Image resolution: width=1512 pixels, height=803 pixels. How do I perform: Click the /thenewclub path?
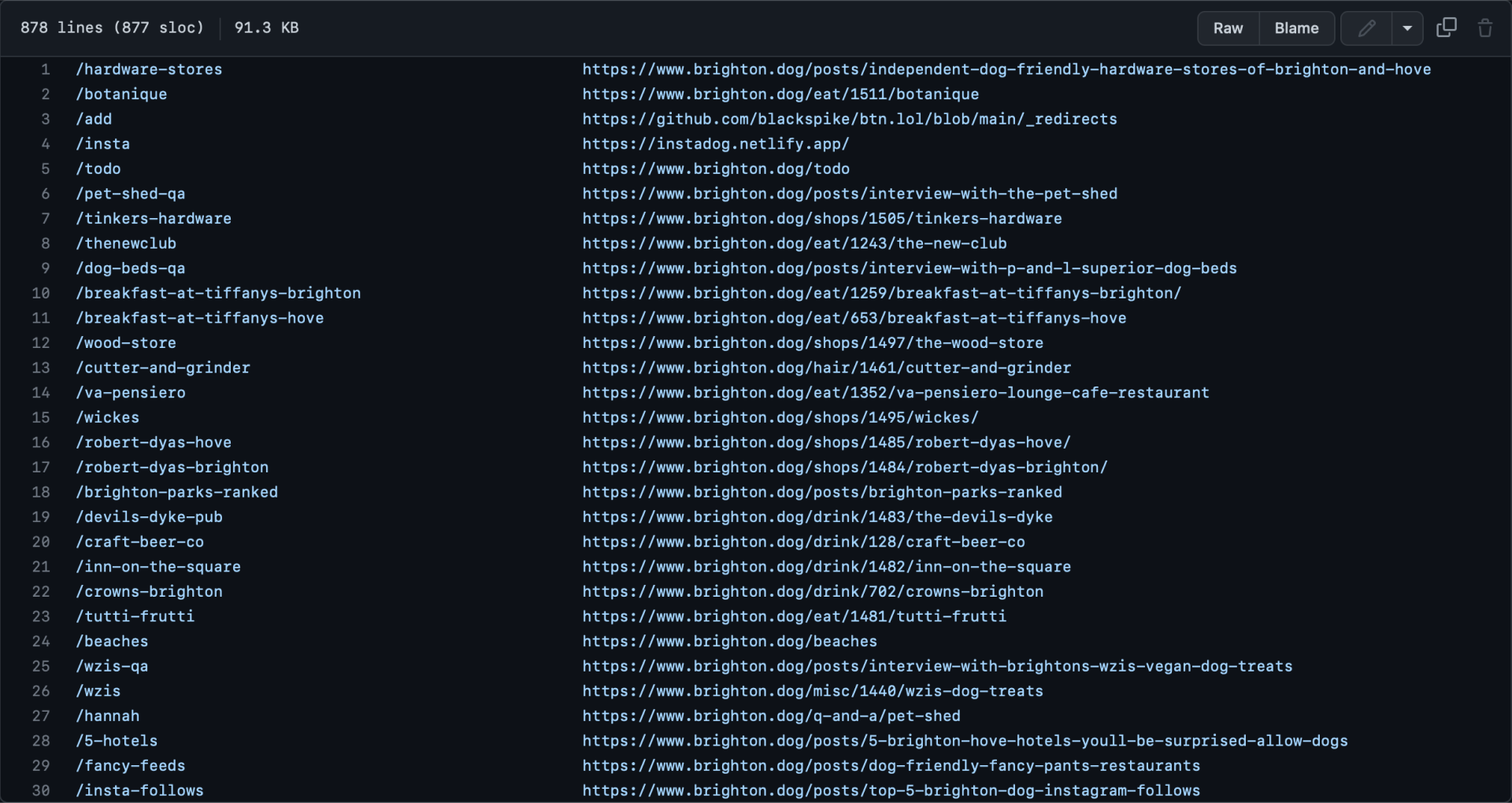click(x=126, y=243)
